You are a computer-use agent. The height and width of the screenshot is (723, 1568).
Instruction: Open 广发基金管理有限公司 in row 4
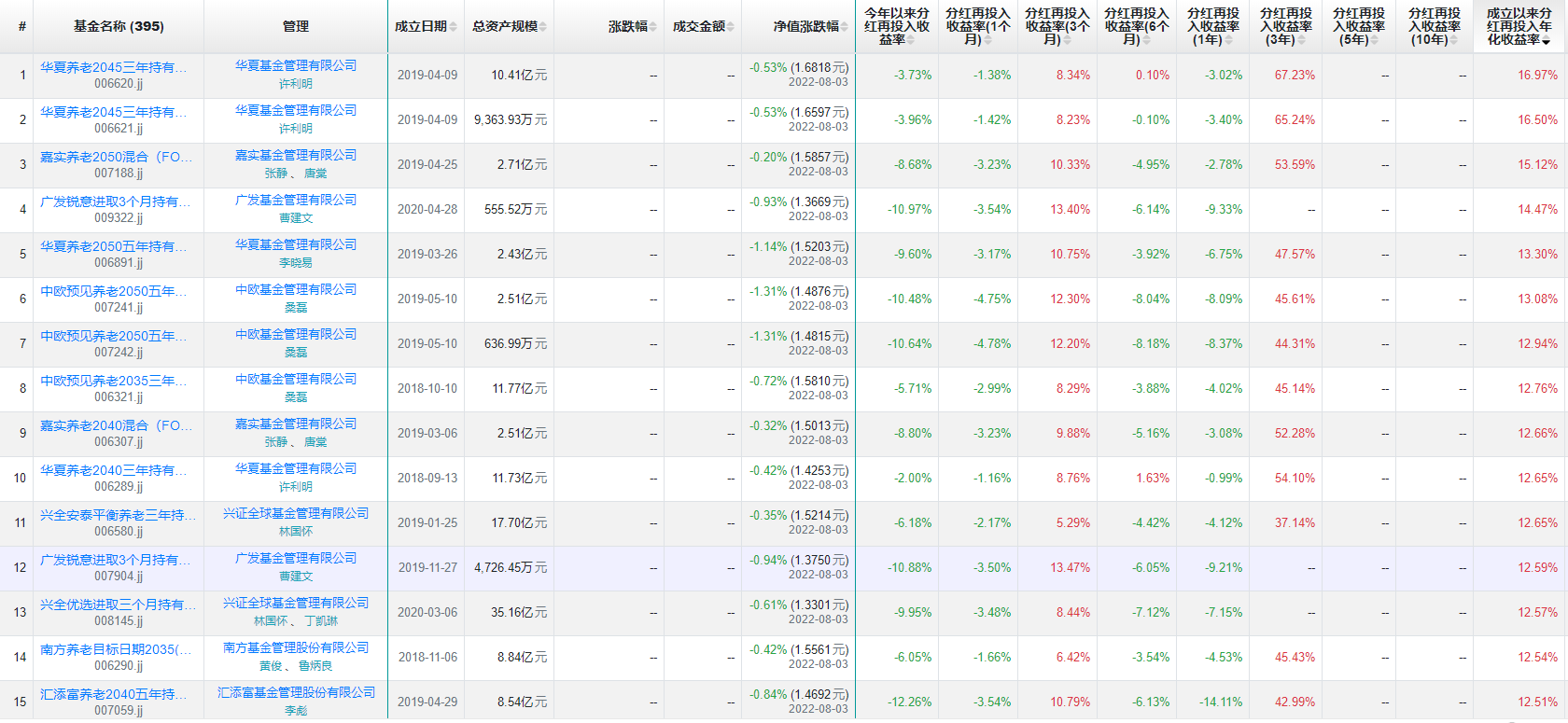coord(296,200)
